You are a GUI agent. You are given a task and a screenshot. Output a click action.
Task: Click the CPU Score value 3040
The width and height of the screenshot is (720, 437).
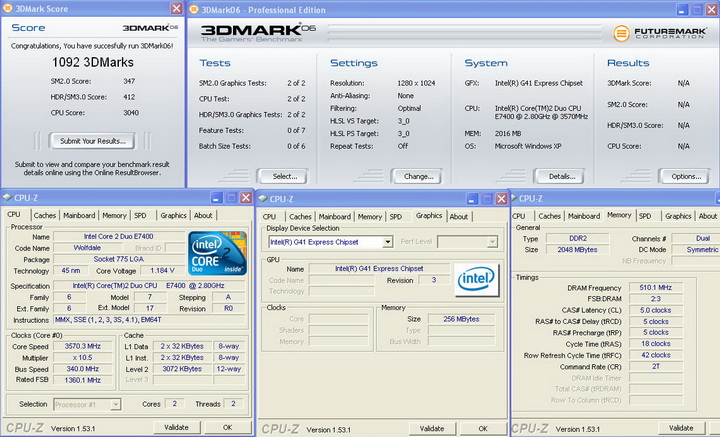pyautogui.click(x=131, y=112)
